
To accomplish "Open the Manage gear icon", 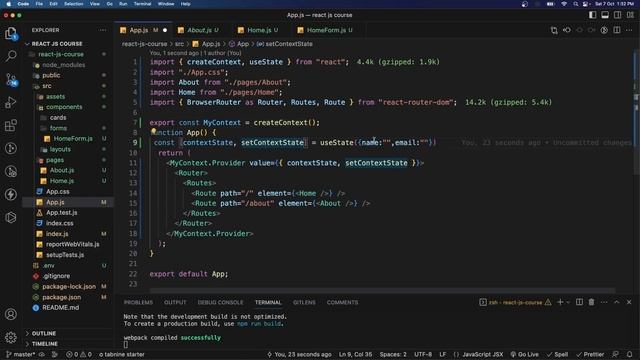I will (x=11, y=337).
